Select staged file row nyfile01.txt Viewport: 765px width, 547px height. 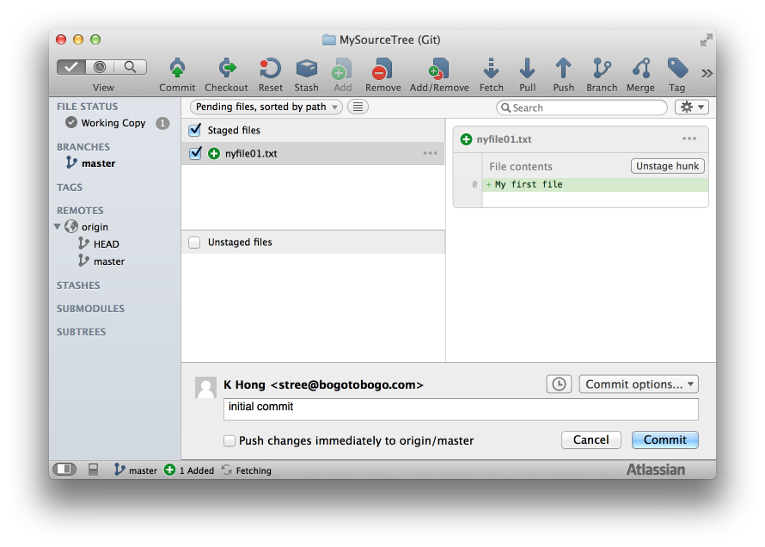pyautogui.click(x=313, y=153)
